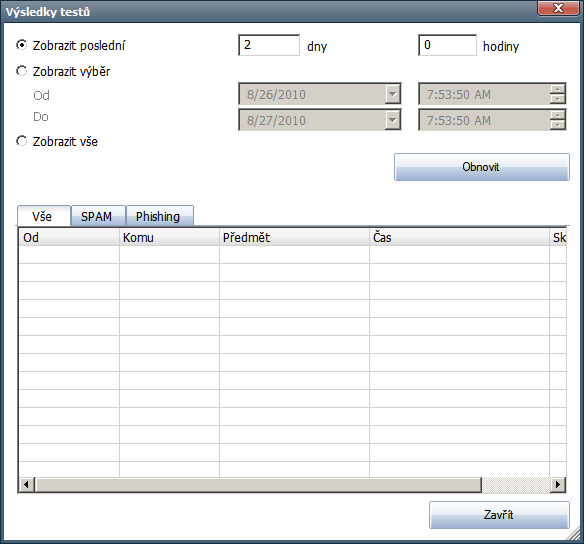Viewport: 584px width, 544px height.
Task: Select the Zobrazit výběr radio option
Action: pyautogui.click(x=22, y=71)
